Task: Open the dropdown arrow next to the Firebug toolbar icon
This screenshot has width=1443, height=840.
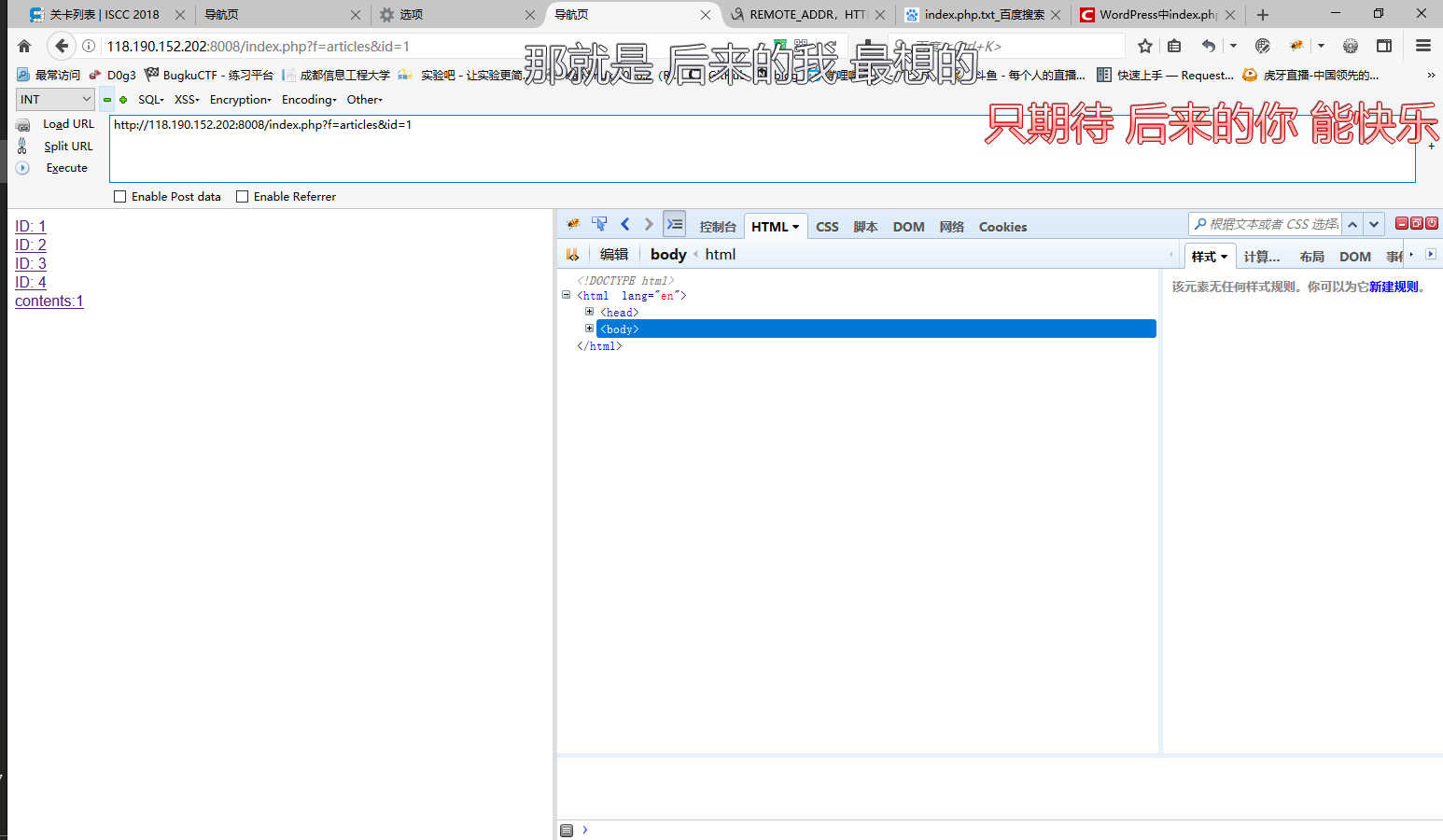Action: point(1321,46)
